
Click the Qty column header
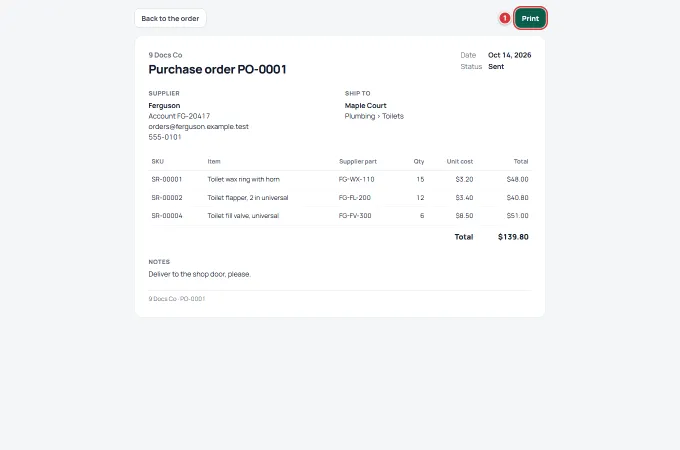pyautogui.click(x=418, y=161)
